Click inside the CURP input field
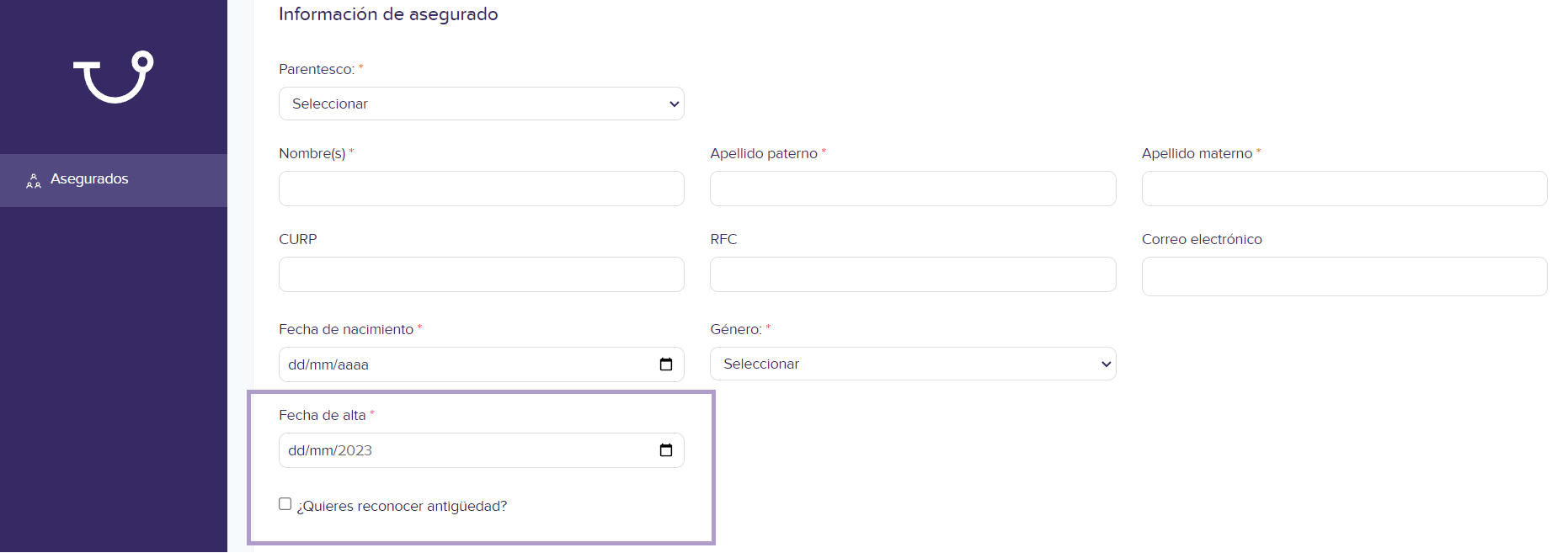The width and height of the screenshot is (1568, 553). tap(482, 274)
